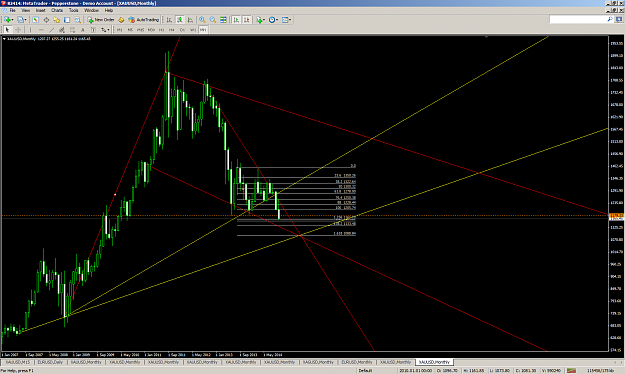Screen dimensions: 625x374
Task: Open the New Chart dropdown arrow
Action: tap(13, 20)
